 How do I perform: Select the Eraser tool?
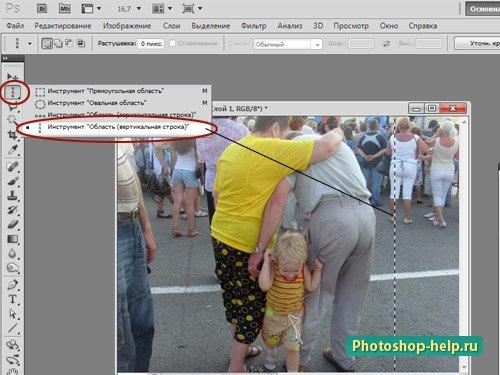[13, 224]
